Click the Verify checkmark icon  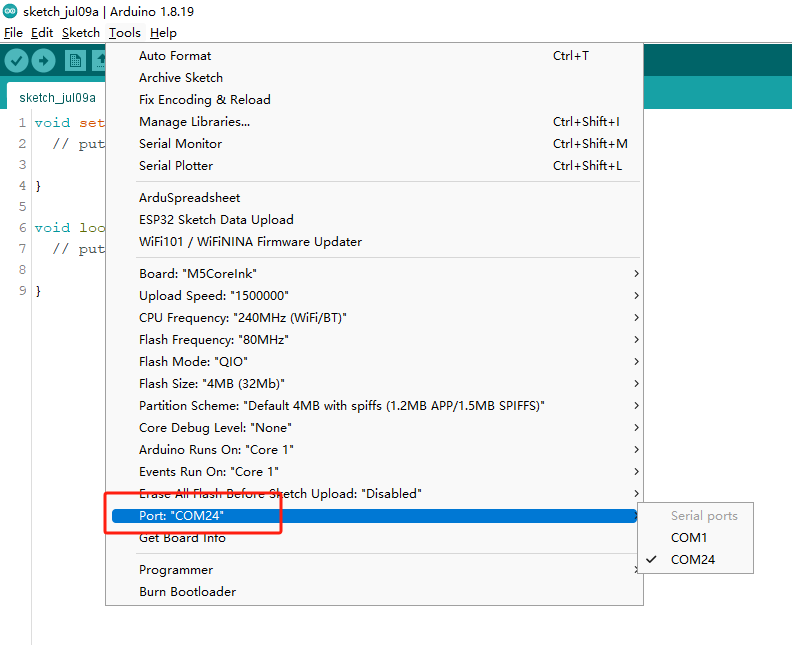click(16, 61)
